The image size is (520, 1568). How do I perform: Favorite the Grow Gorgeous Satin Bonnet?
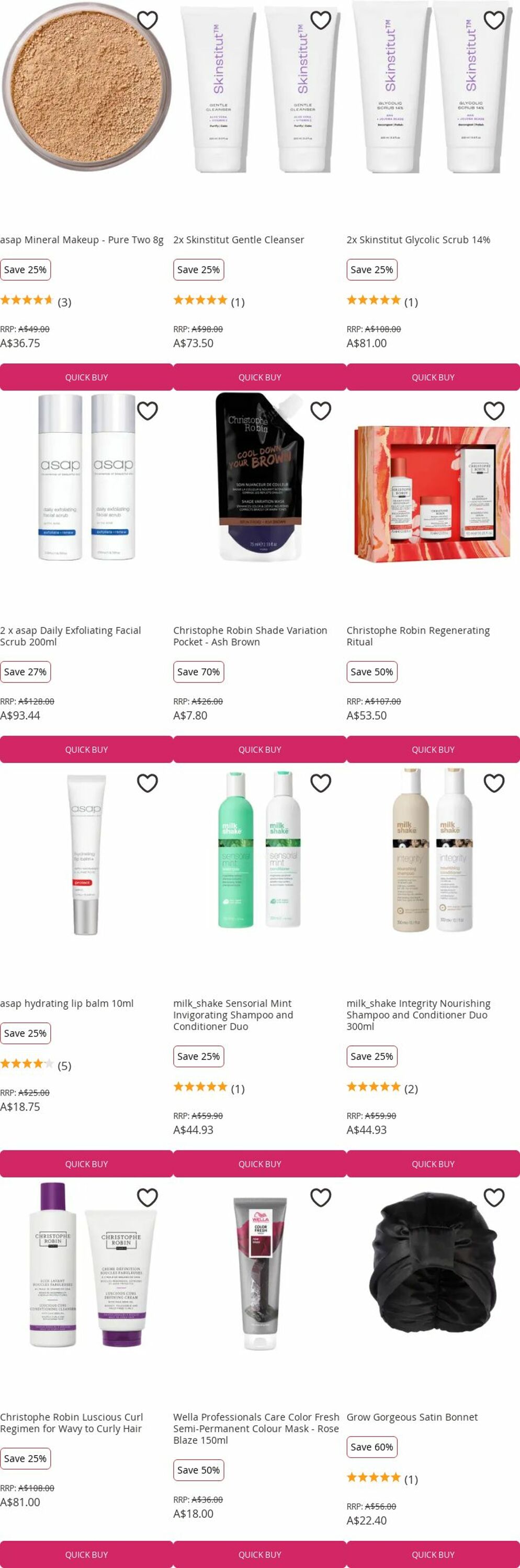click(x=494, y=1197)
